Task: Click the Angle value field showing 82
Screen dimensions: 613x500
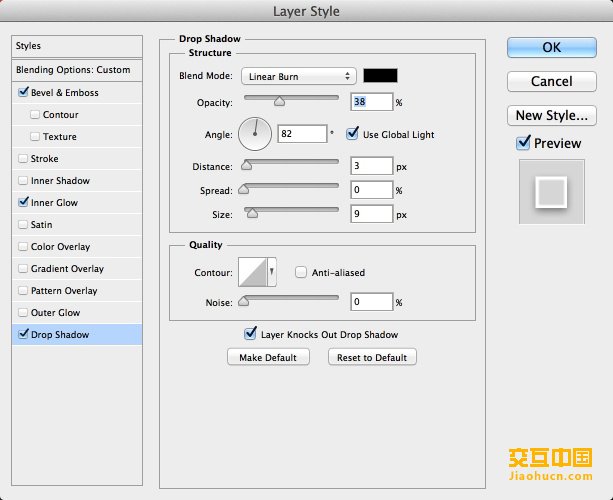Action: click(x=302, y=134)
